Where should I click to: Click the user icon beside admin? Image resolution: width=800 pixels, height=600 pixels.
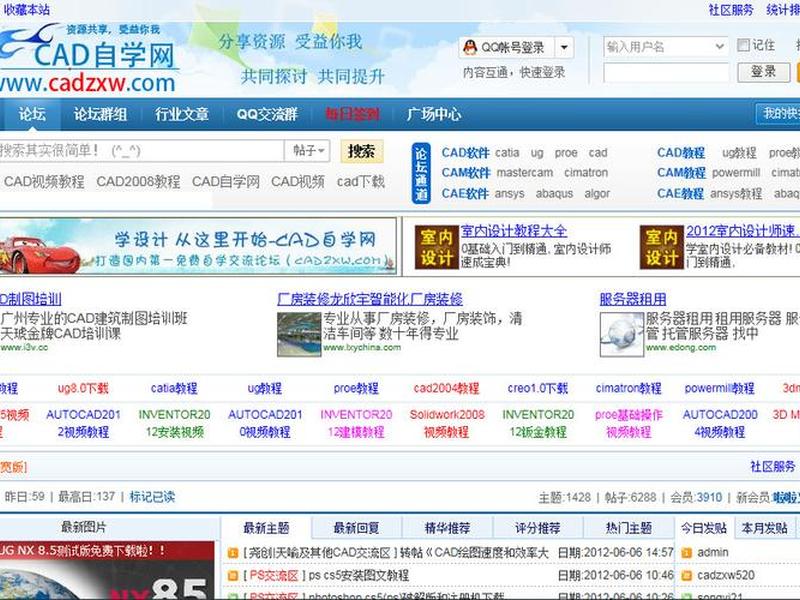point(687,553)
